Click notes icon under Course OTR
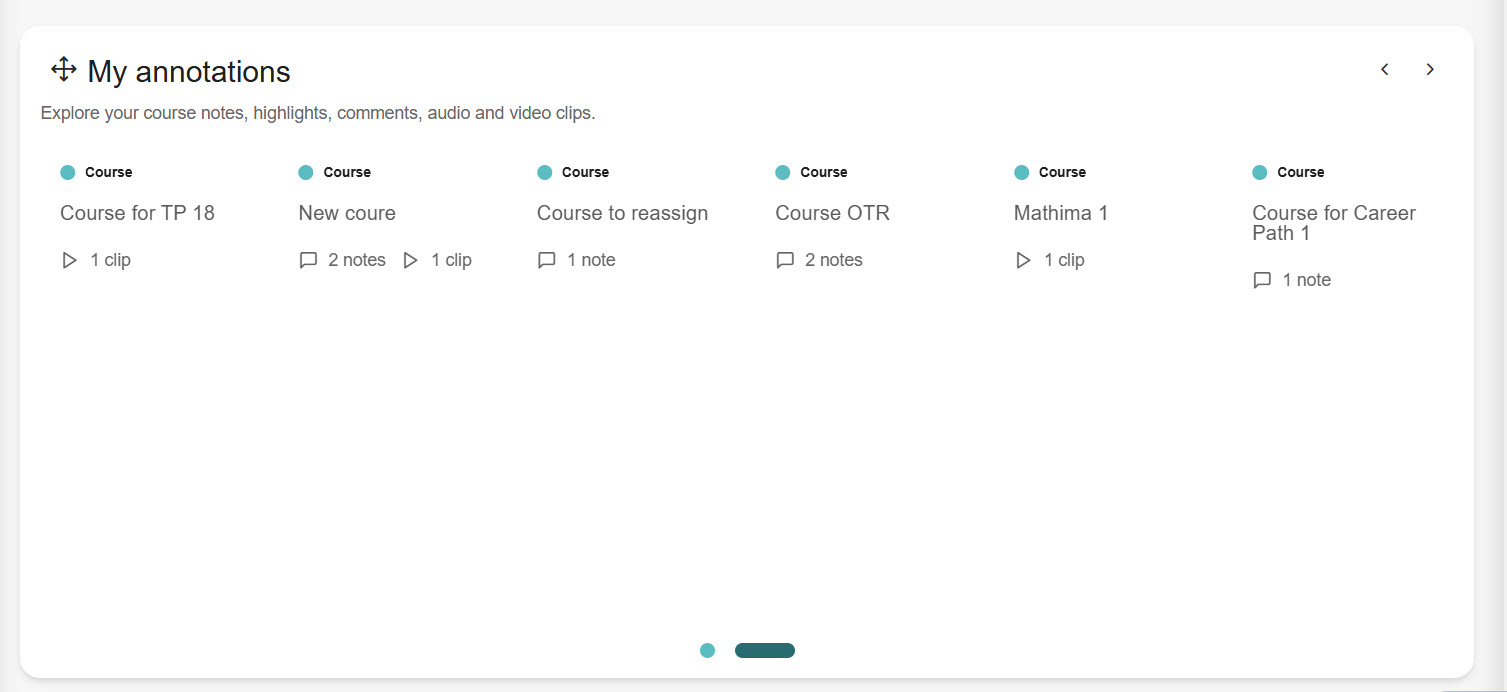 coord(785,260)
